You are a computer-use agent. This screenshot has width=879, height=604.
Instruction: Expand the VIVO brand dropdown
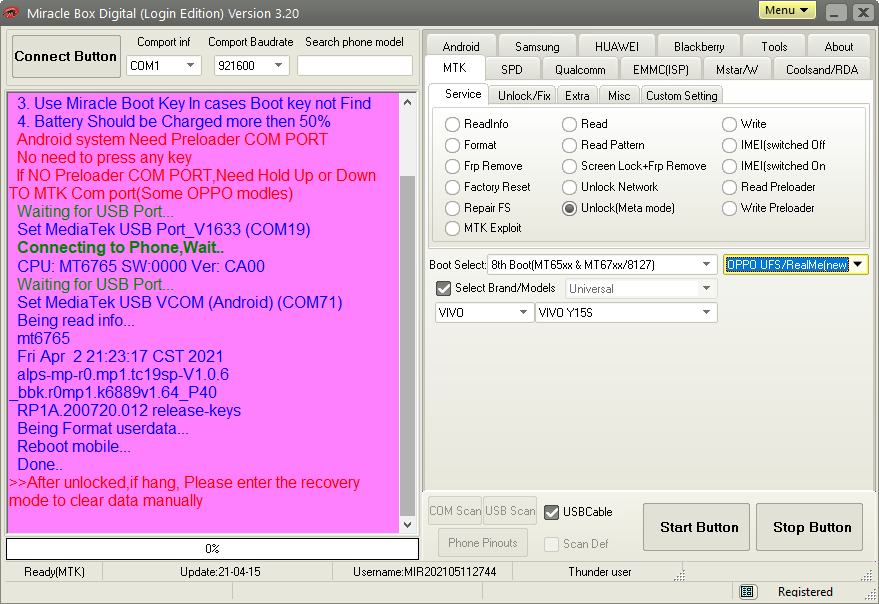[523, 312]
